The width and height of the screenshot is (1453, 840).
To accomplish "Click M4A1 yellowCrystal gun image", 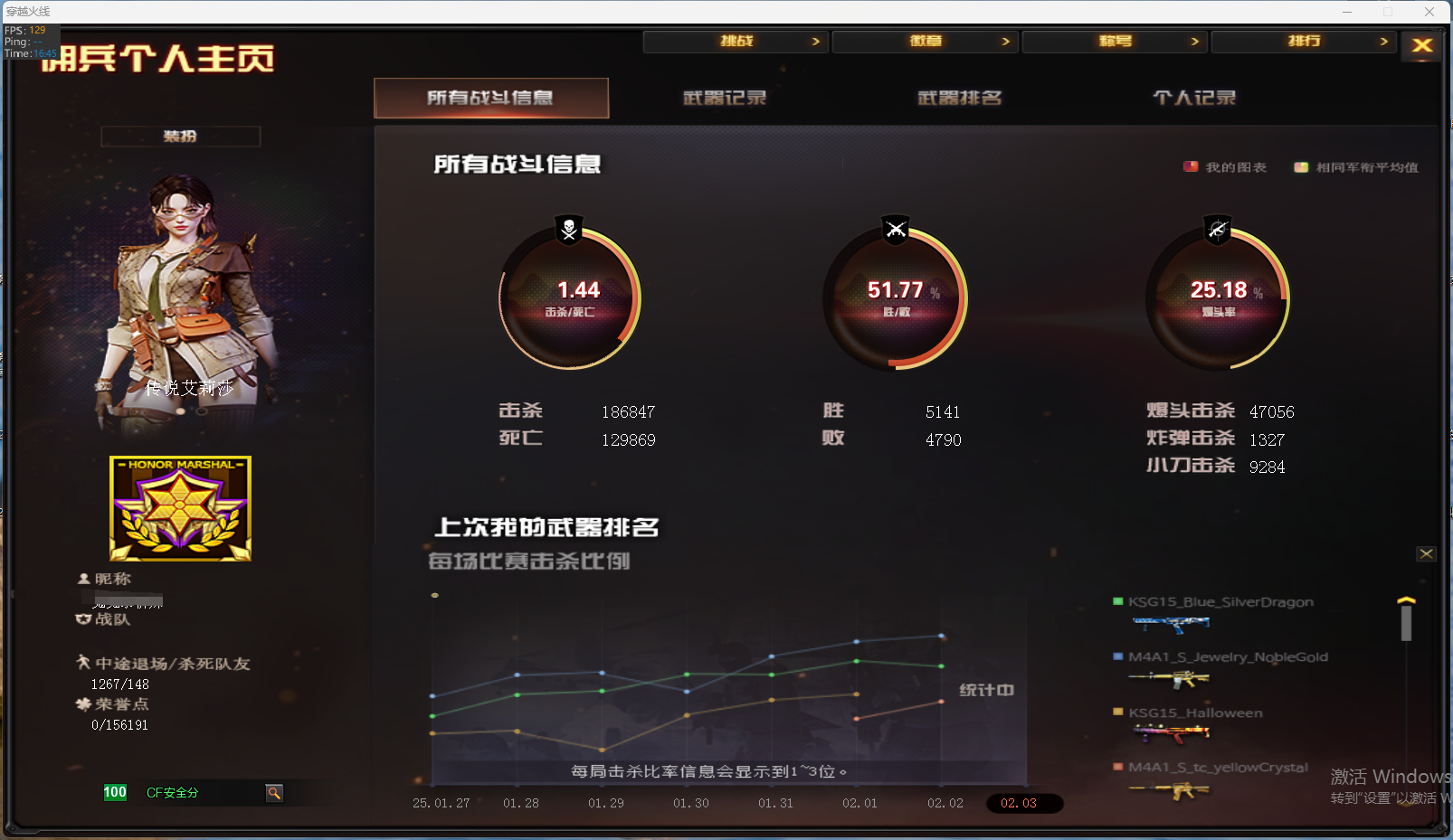I will pos(1169,790).
